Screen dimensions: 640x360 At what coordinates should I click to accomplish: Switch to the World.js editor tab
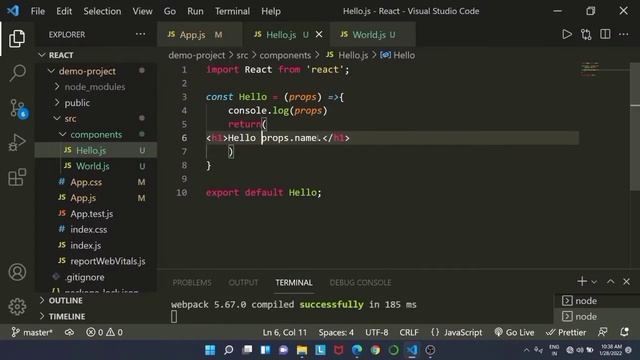[x=372, y=35]
